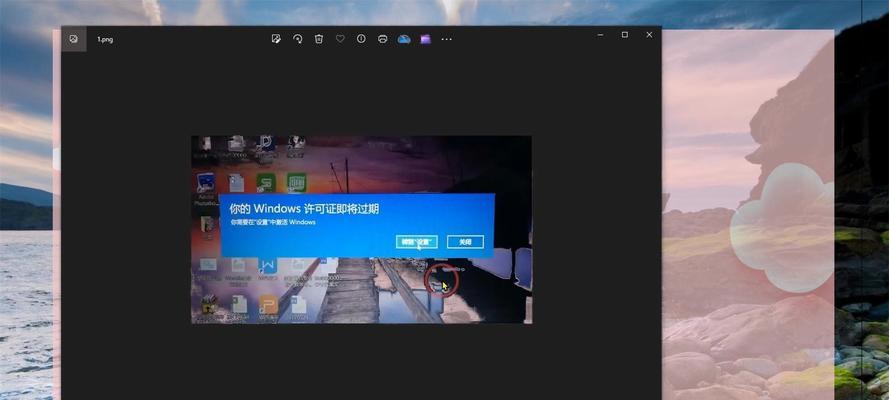Mark the photo as favorite with the heart icon
889x400 pixels.
(340, 39)
